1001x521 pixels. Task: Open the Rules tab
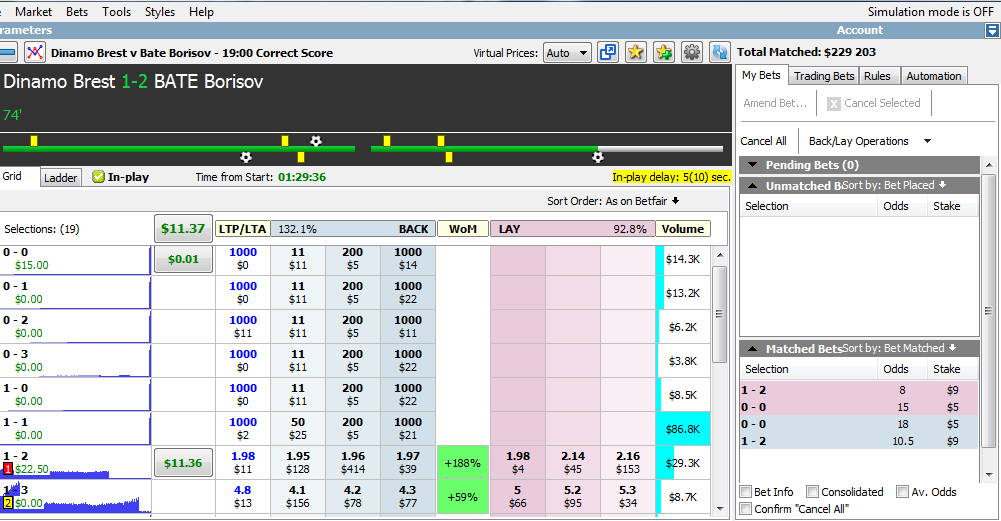point(877,76)
